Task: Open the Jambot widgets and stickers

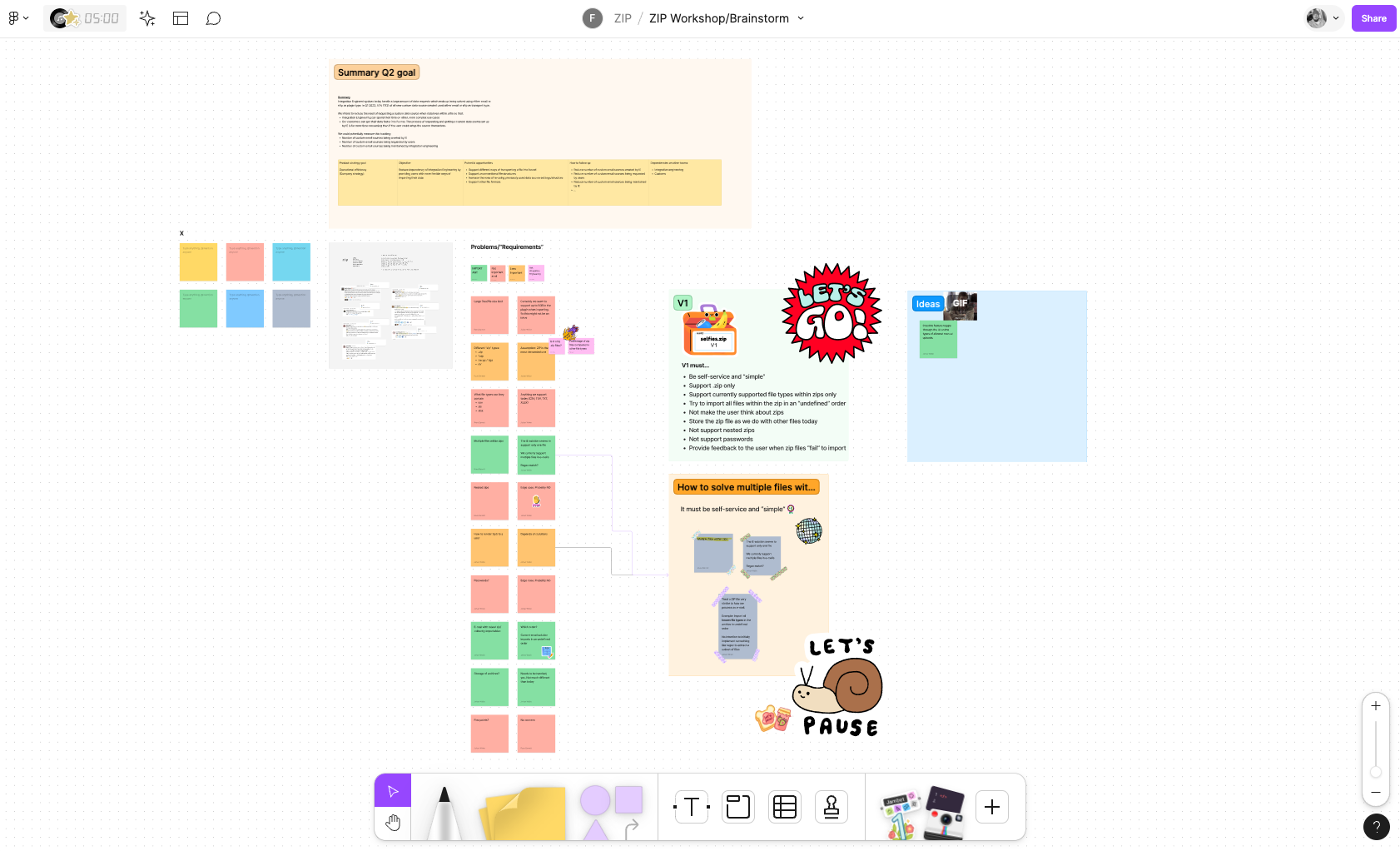Action: [x=901, y=814]
